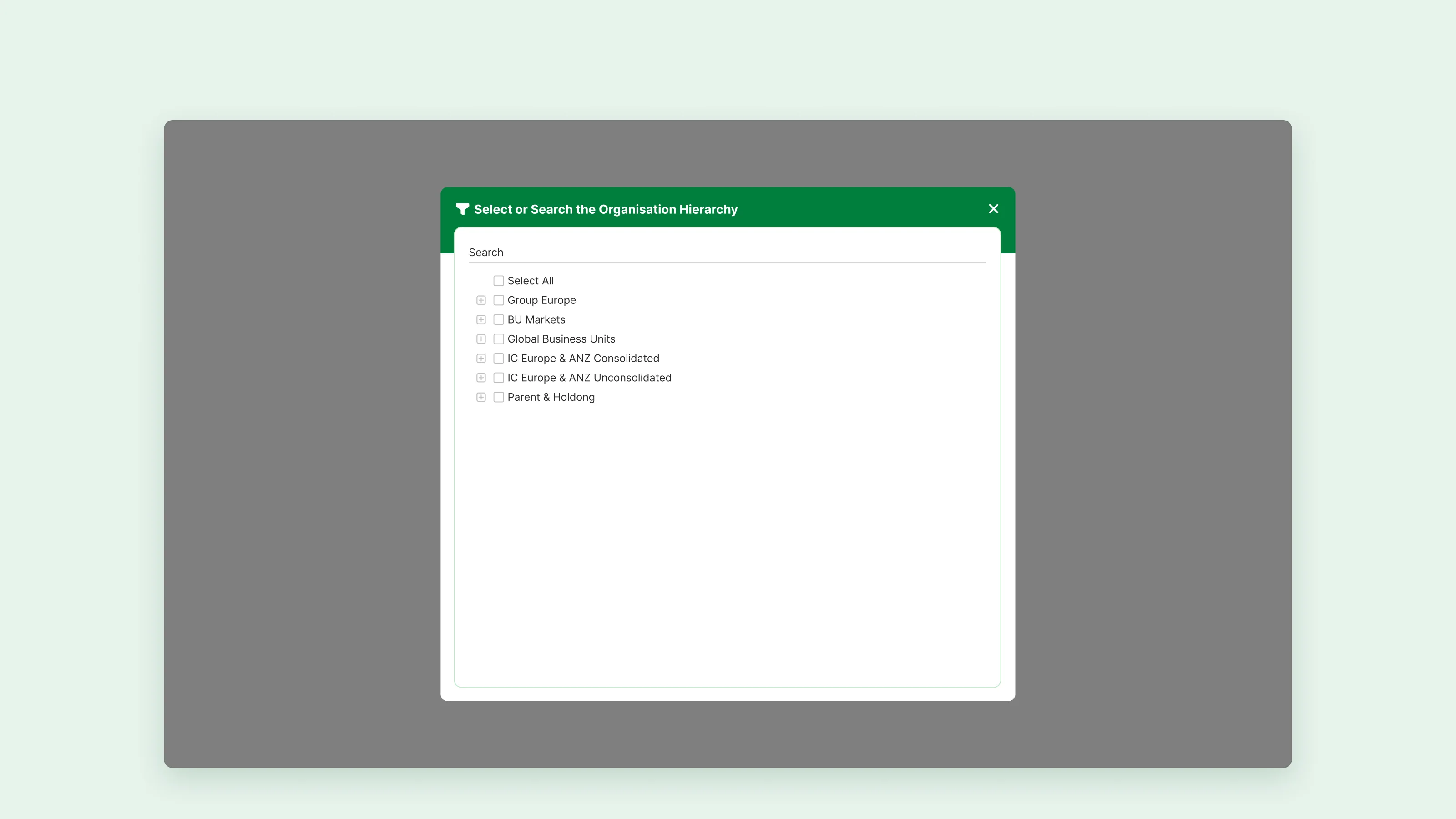The image size is (1456, 819).
Task: Enable the Global Business Units checkbox
Action: (499, 339)
